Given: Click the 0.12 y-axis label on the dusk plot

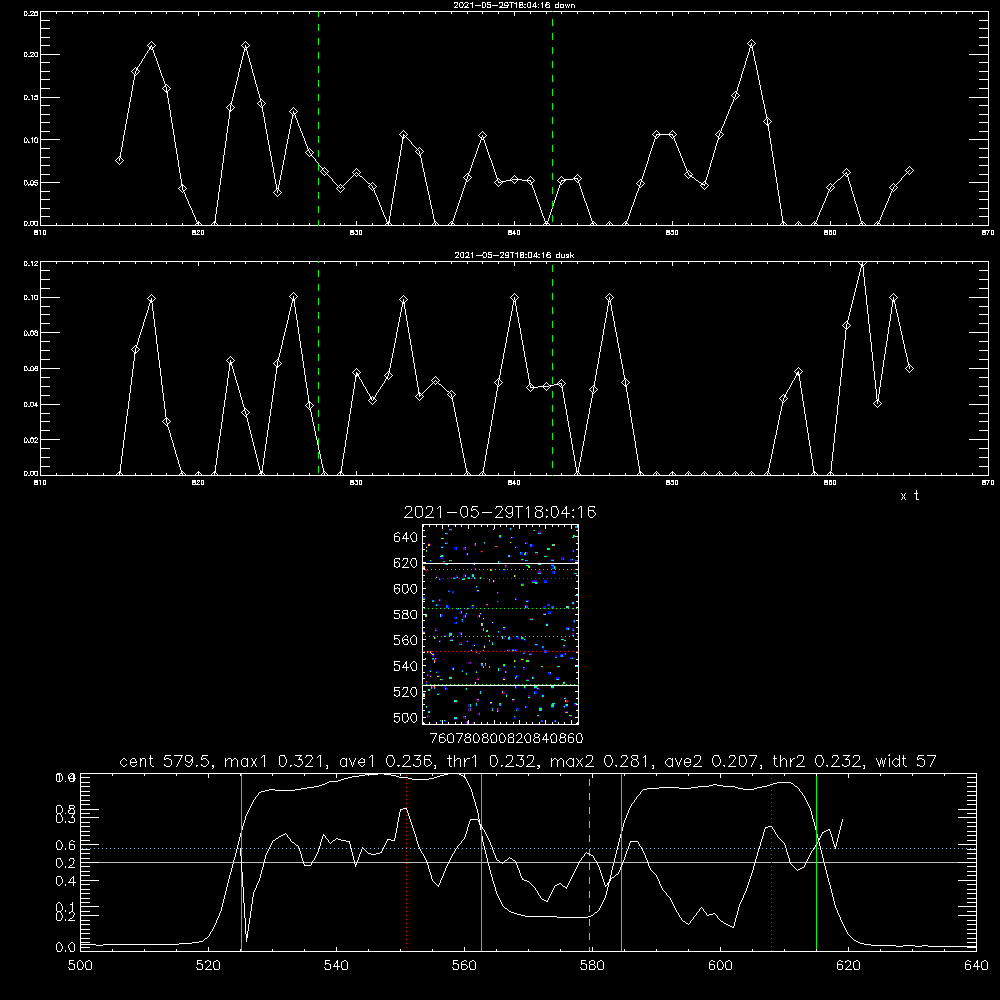Looking at the screenshot, I should (x=31, y=263).
